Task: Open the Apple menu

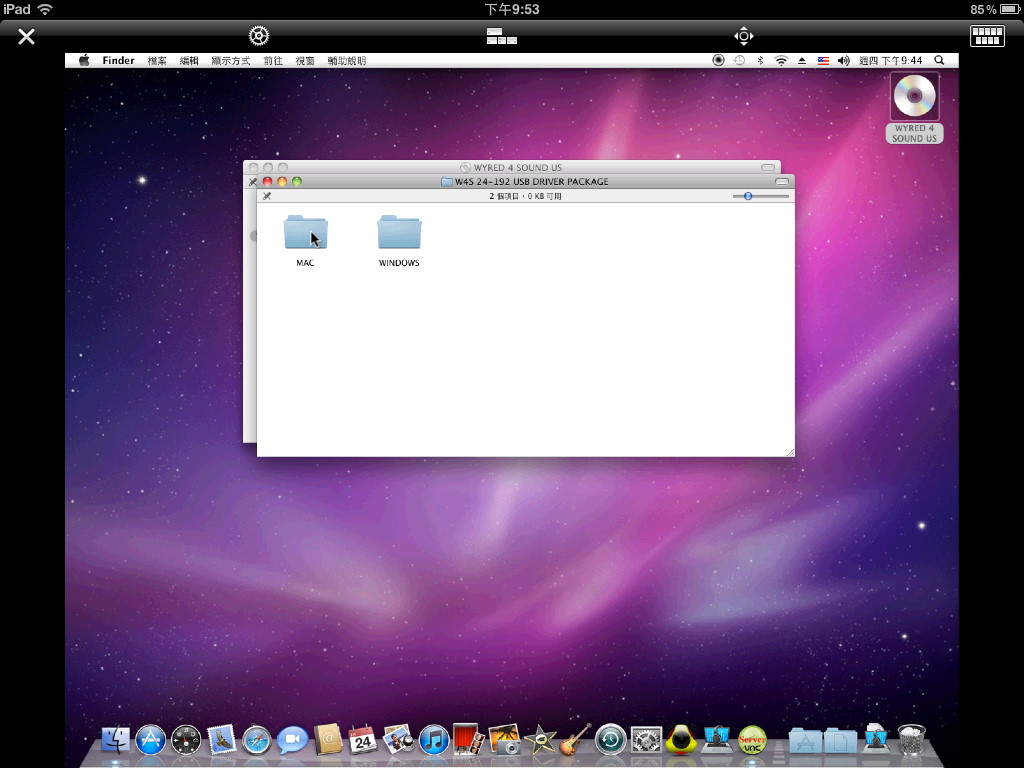Action: [x=84, y=60]
